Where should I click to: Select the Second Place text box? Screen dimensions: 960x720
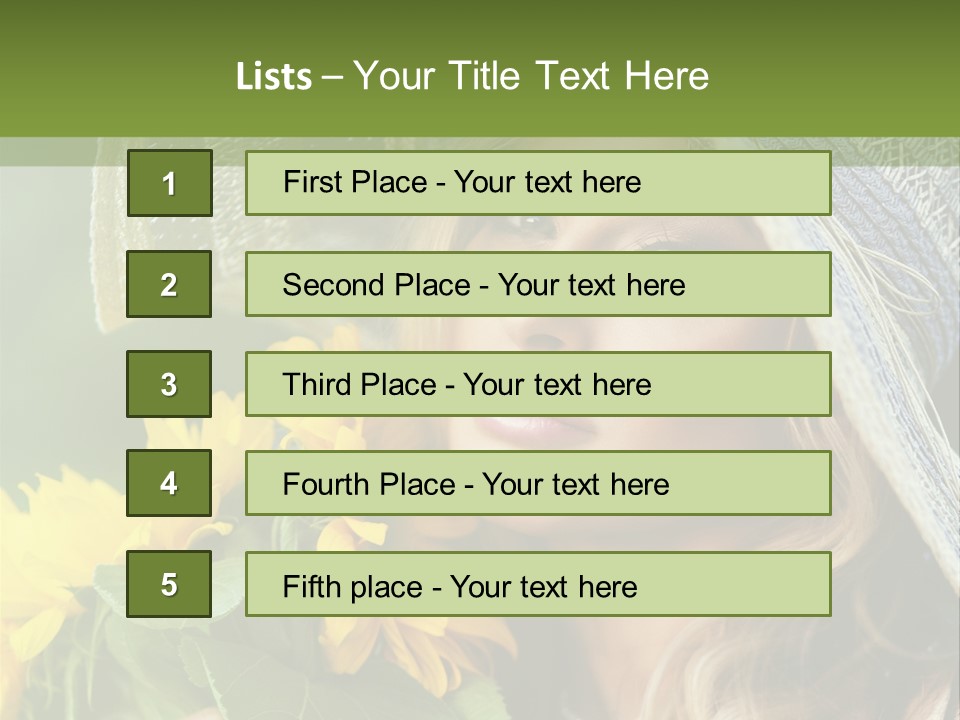pyautogui.click(x=538, y=284)
